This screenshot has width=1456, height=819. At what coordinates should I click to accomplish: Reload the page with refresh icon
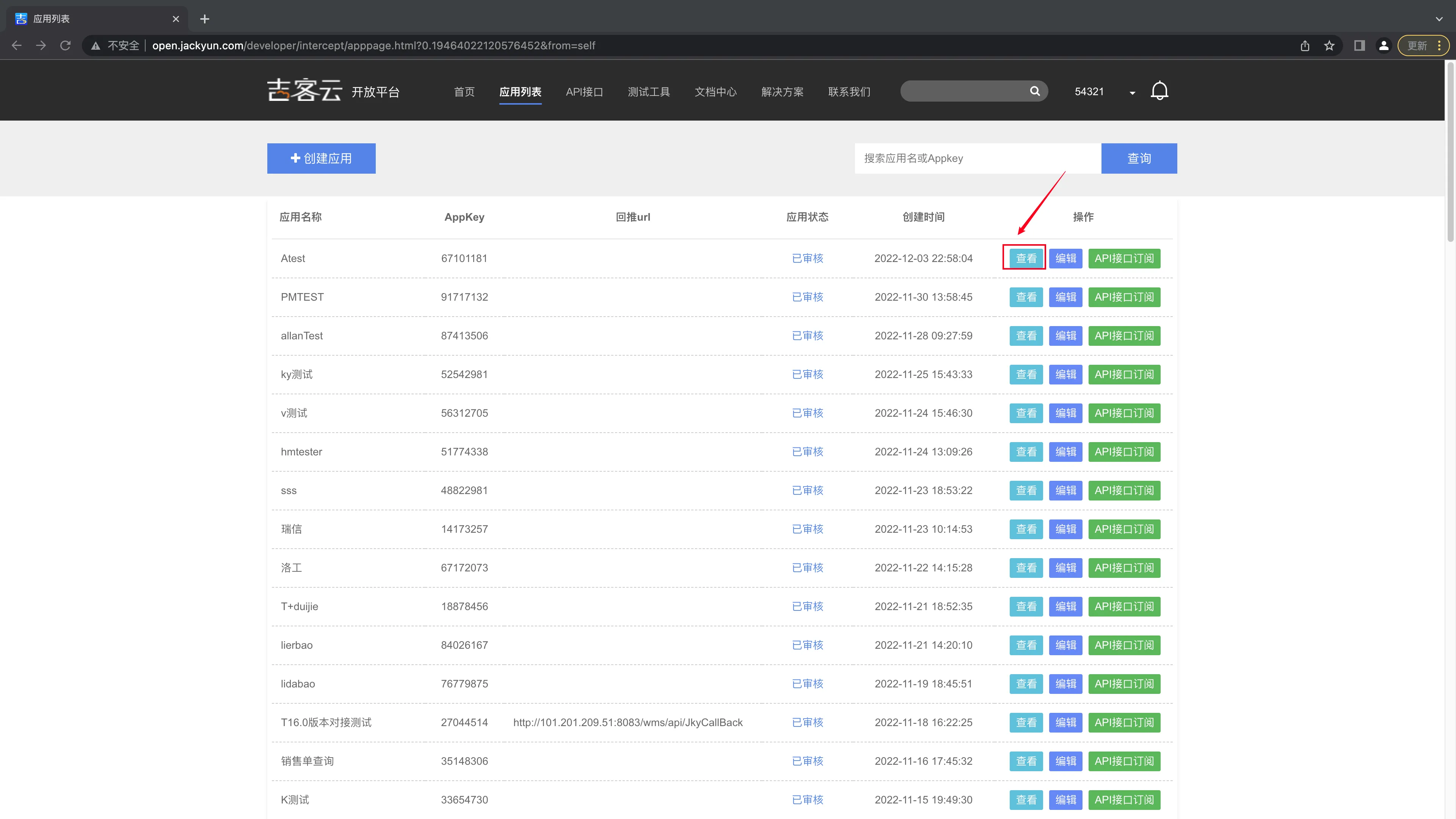tap(66, 45)
